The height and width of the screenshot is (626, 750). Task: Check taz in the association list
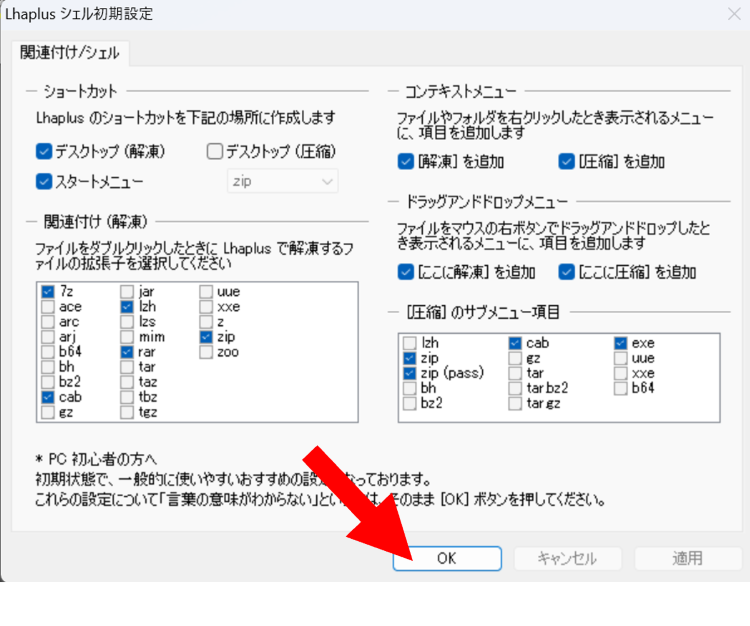pos(127,382)
